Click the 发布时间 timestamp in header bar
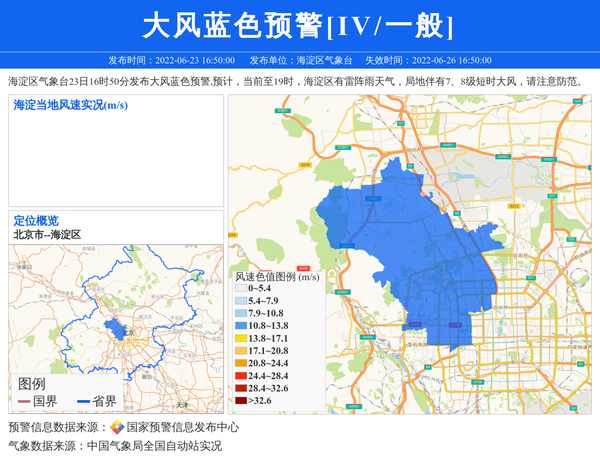 click(x=171, y=60)
